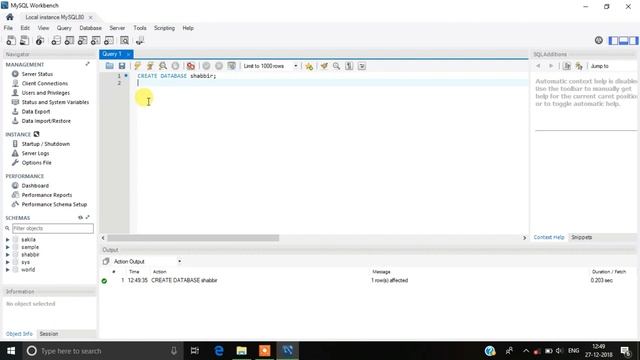
Task: Open Server Logs
Action: coord(36,153)
